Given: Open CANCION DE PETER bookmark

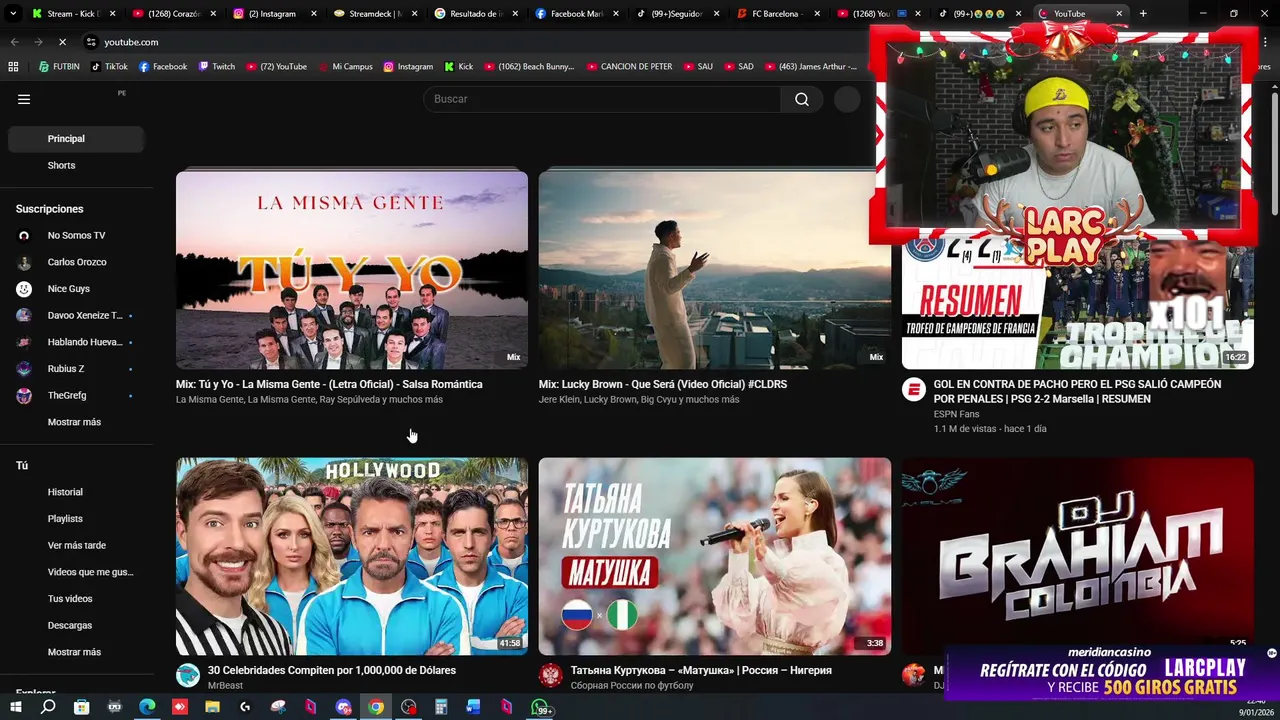Looking at the screenshot, I should (x=629, y=67).
